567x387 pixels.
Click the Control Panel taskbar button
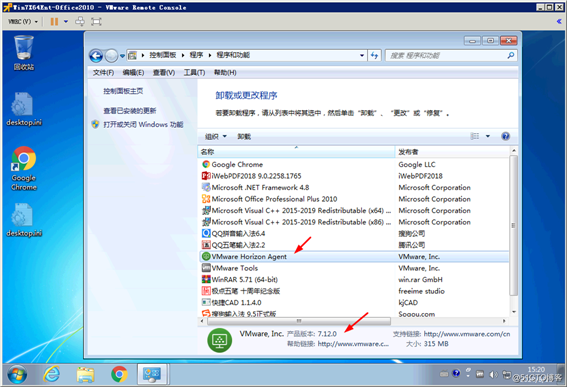coord(152,374)
